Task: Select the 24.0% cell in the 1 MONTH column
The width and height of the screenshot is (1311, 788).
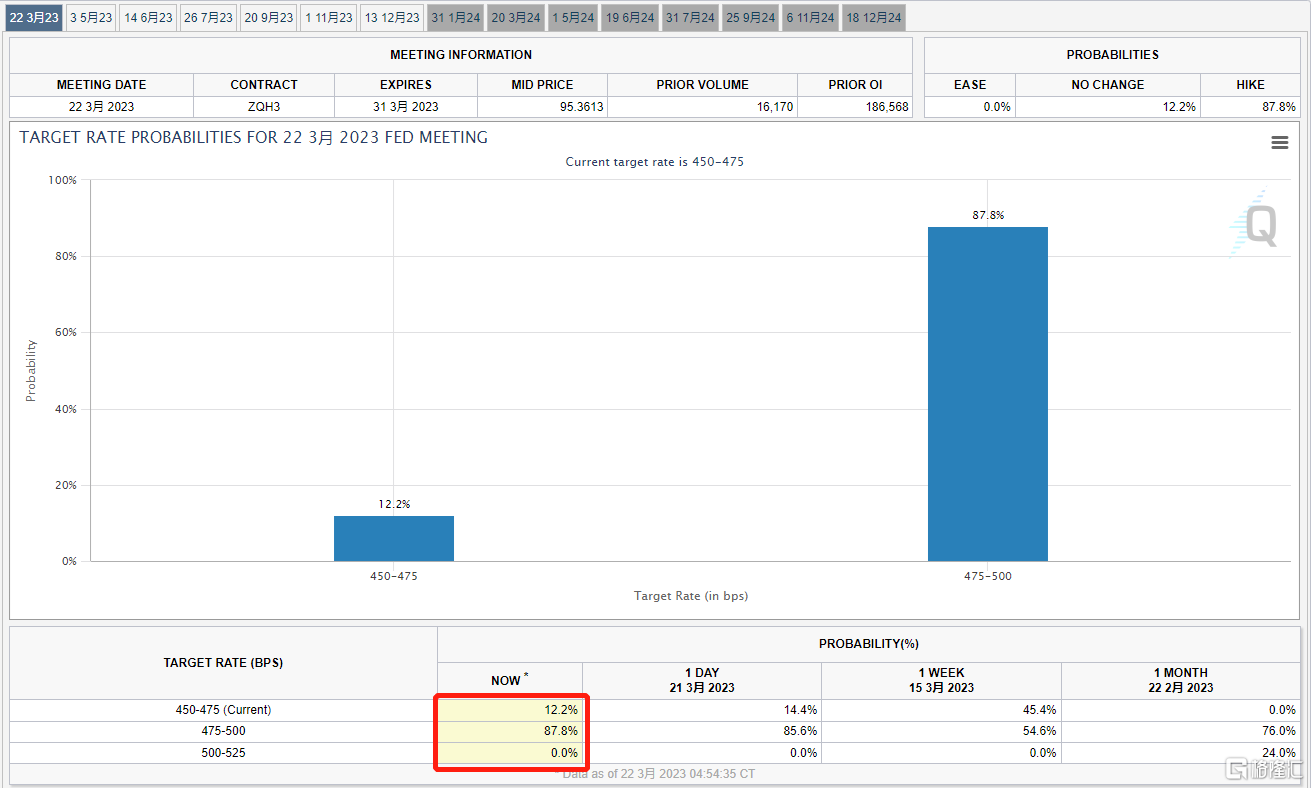Action: [1181, 752]
